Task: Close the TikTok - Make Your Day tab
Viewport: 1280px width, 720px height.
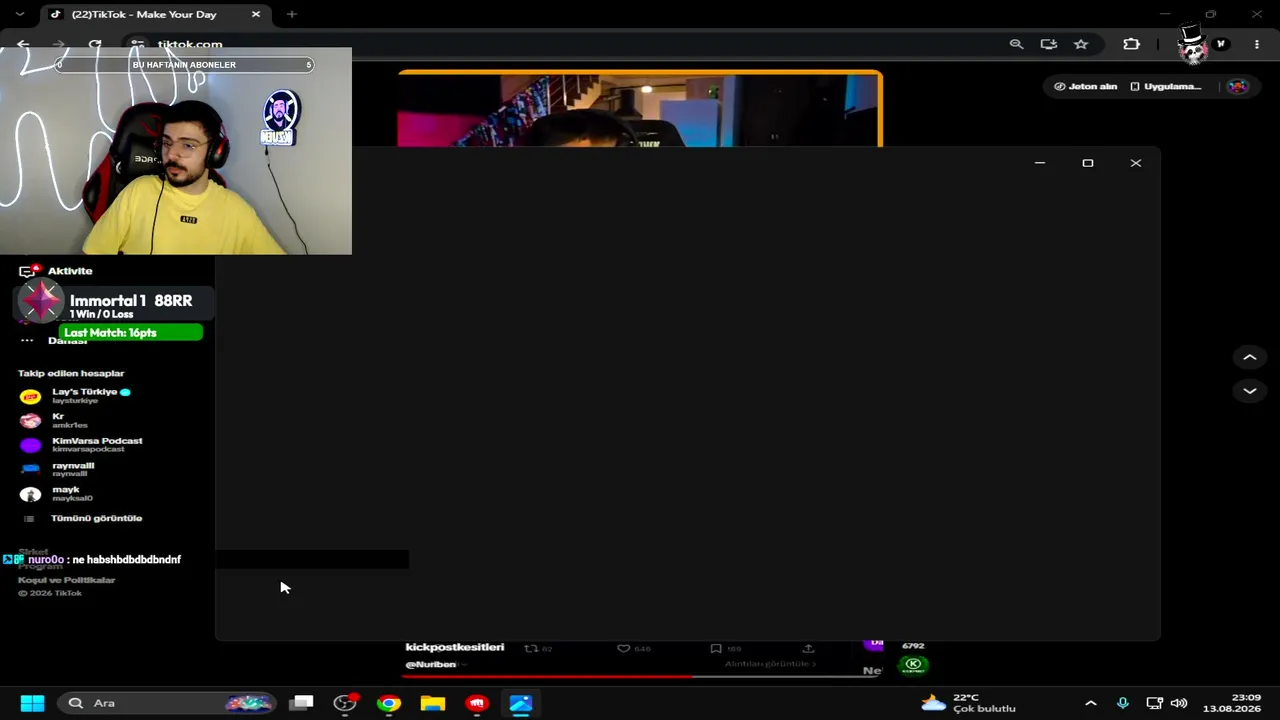Action: 256,14
